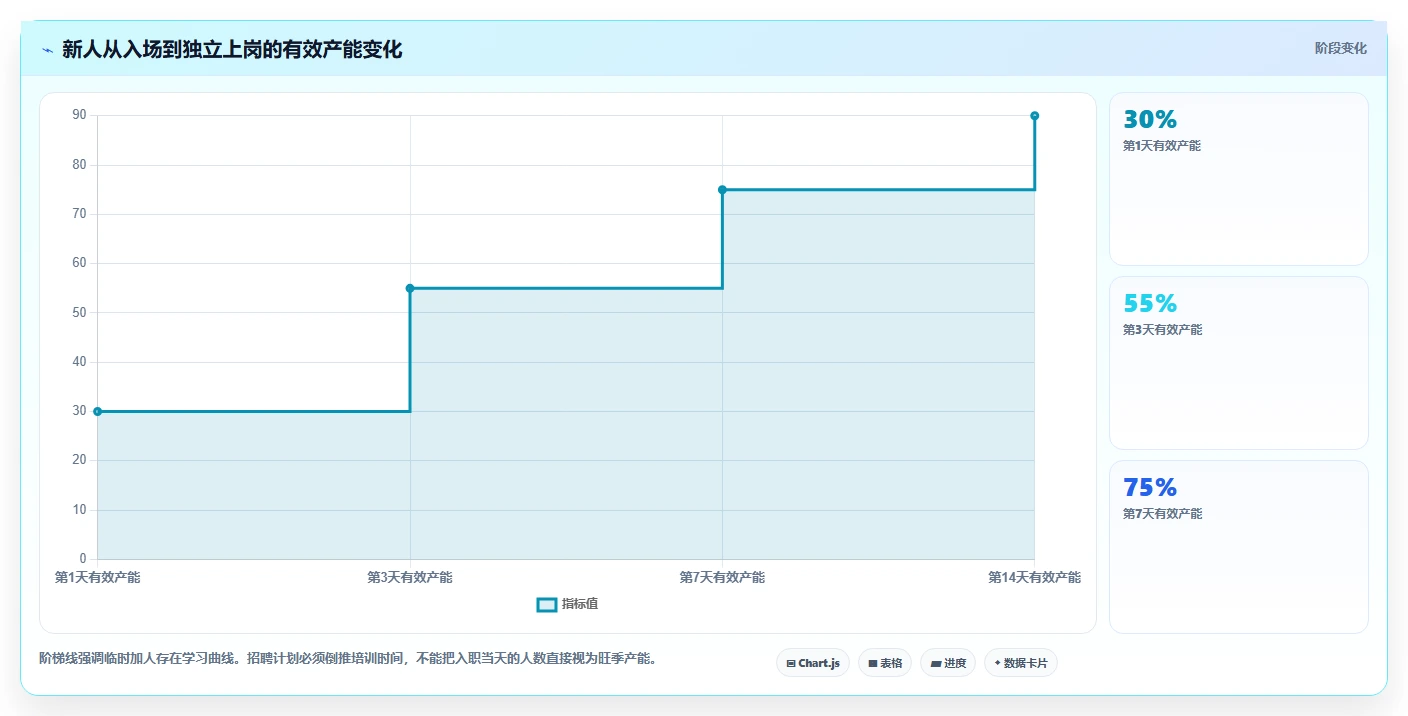Click the 阶段变化 label in header
Viewport: 1408px width, 716px height.
[x=1340, y=48]
